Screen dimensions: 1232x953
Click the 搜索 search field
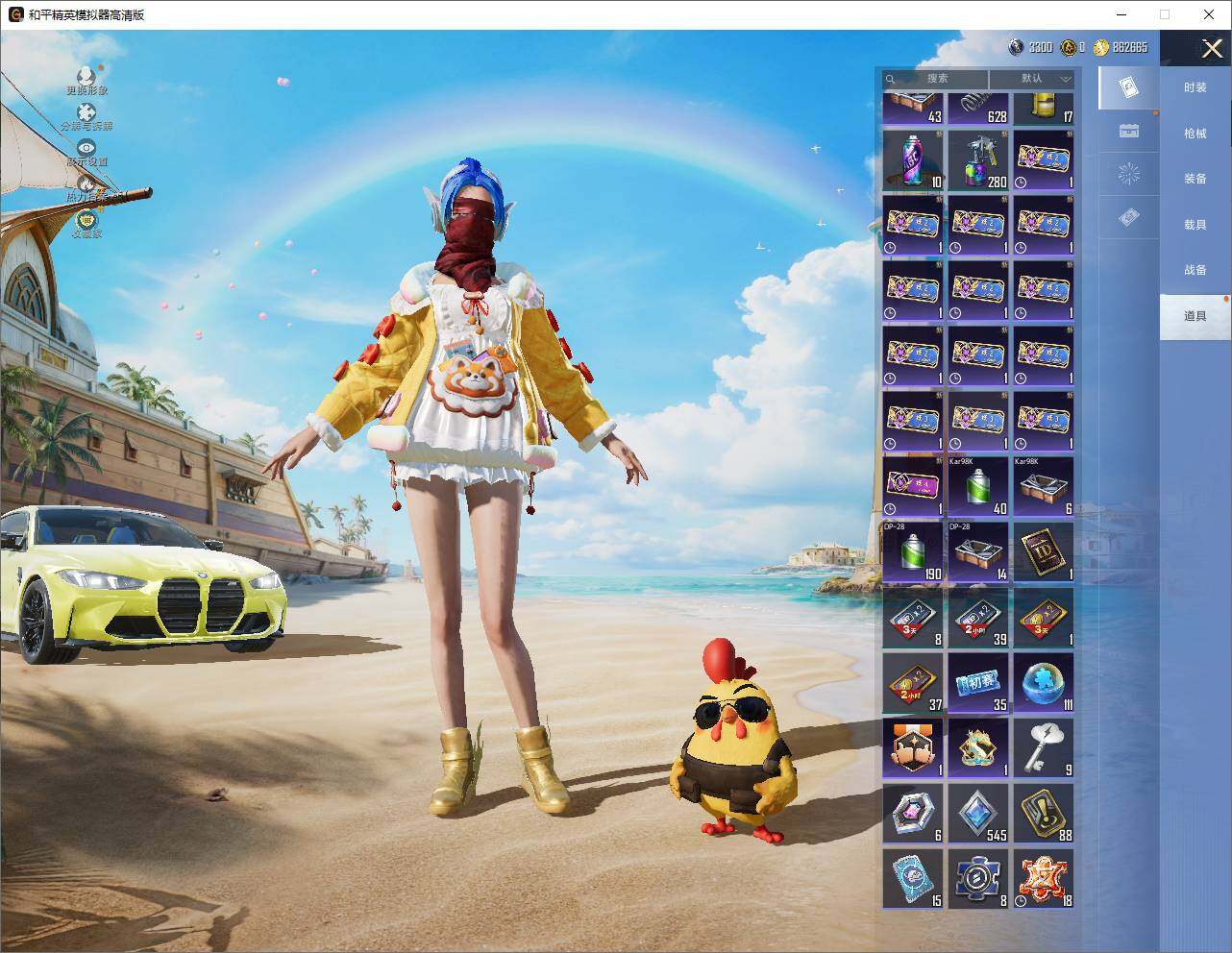tap(935, 79)
